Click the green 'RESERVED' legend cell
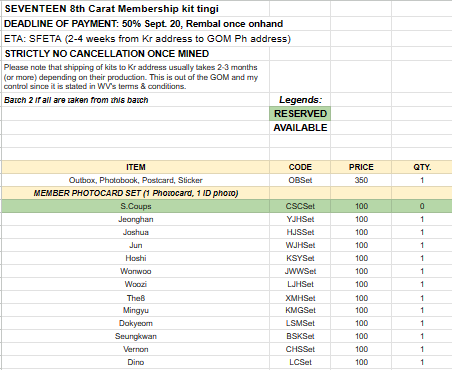 point(300,114)
